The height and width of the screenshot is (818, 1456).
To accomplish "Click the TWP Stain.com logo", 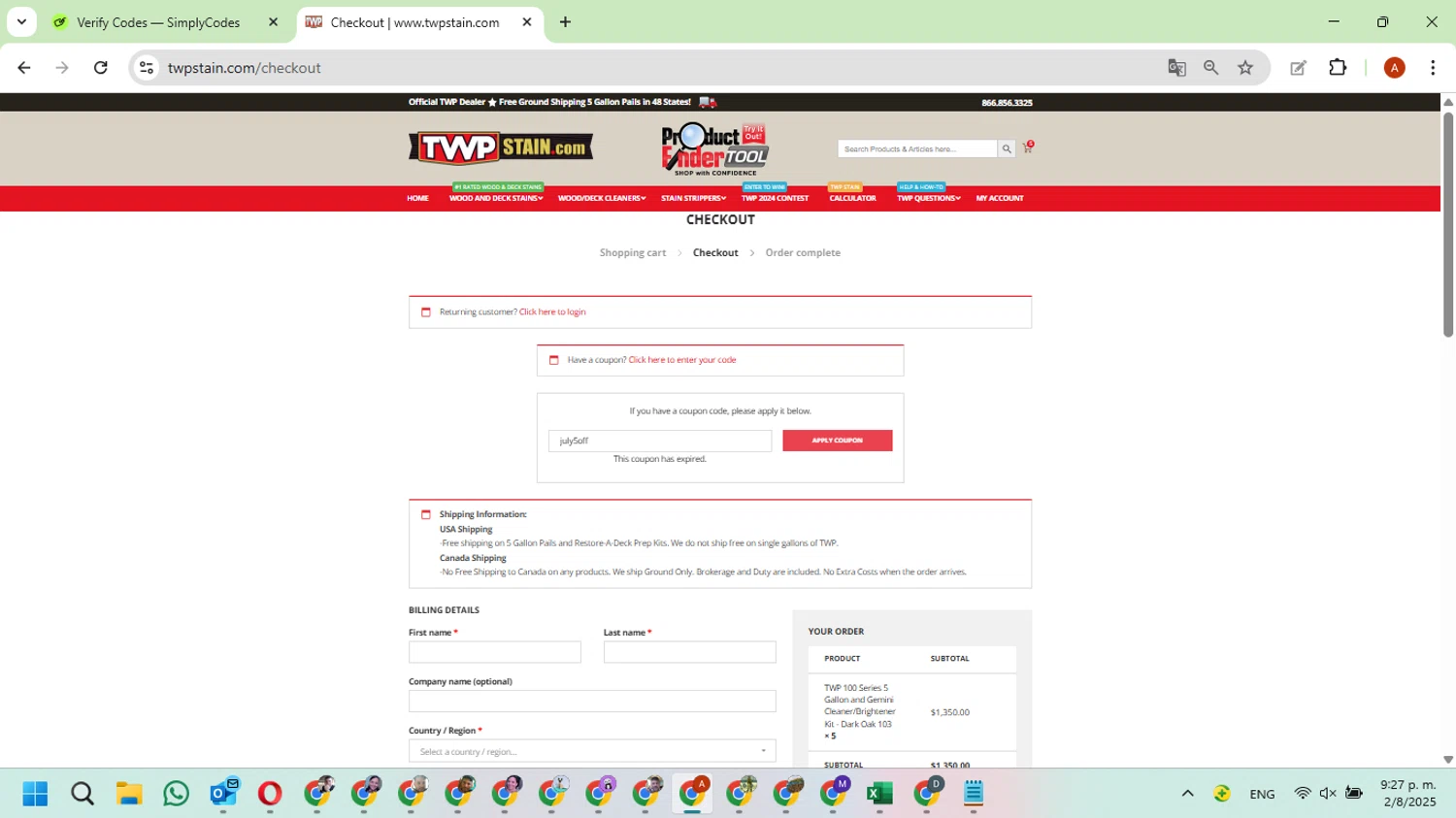I will pyautogui.click(x=501, y=147).
